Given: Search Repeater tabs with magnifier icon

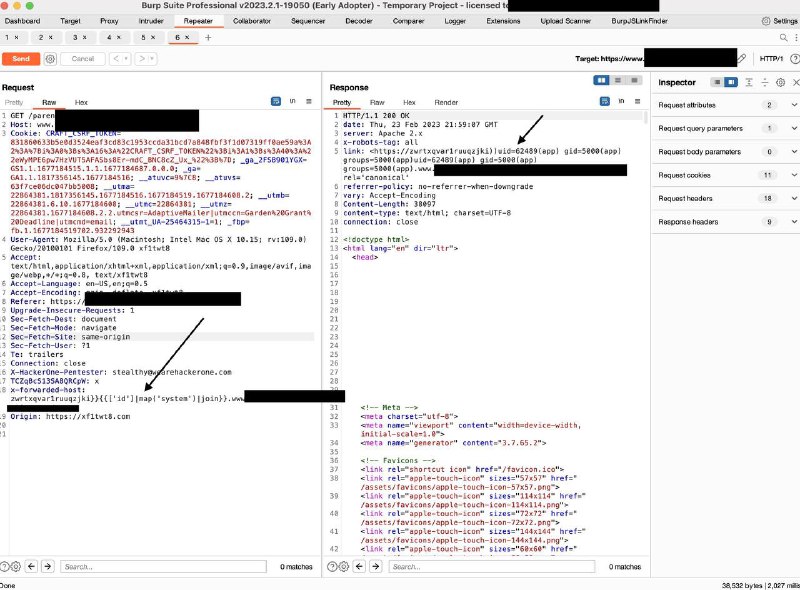Looking at the screenshot, I should click(x=784, y=37).
